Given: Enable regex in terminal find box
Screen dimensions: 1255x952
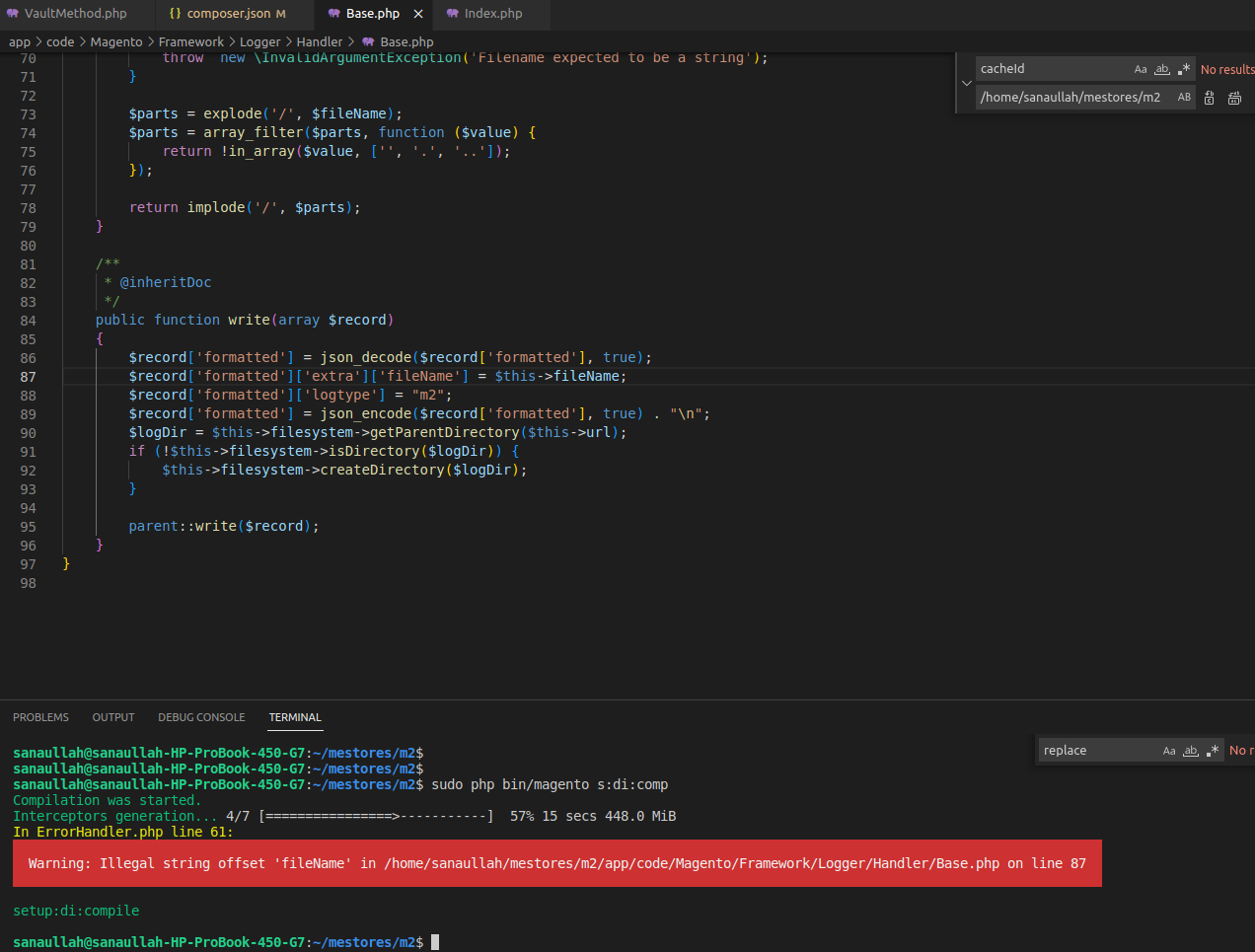Looking at the screenshot, I should pyautogui.click(x=1213, y=751).
